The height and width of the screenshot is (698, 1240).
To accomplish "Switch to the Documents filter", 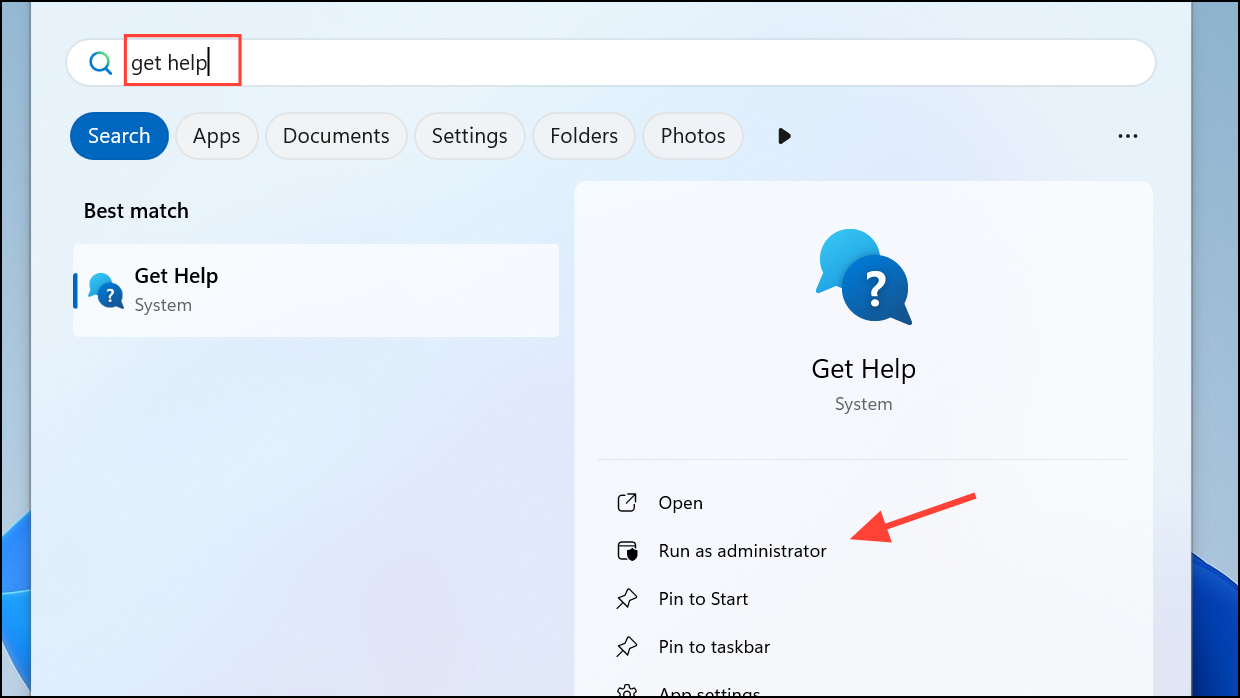I will [336, 136].
